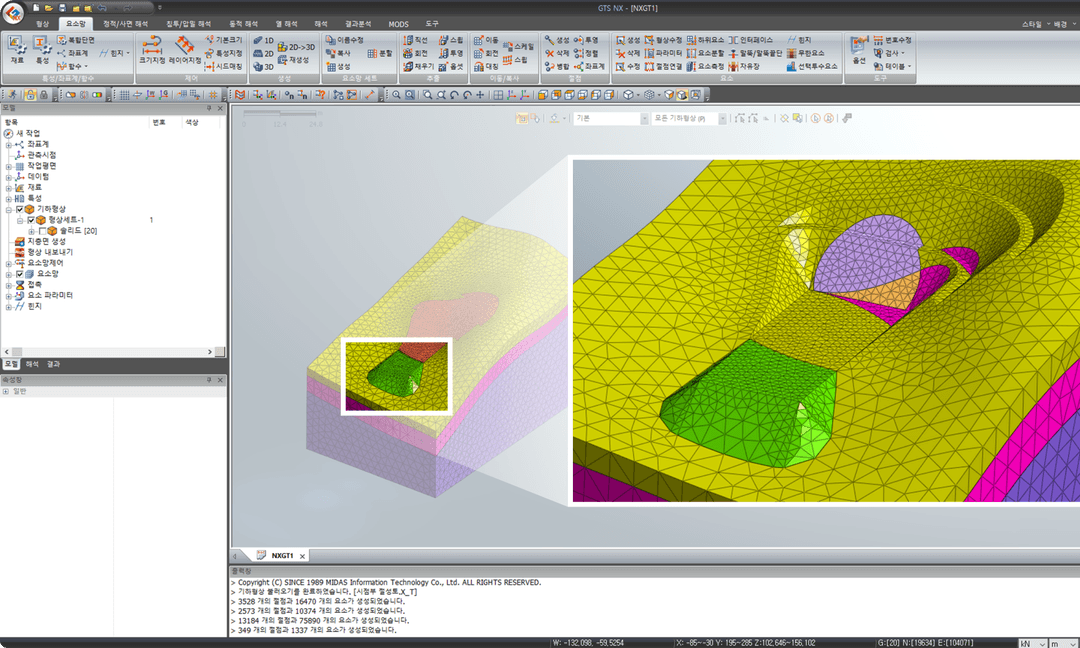Generate a 2D mesh
This screenshot has width=1080, height=648.
point(264,54)
